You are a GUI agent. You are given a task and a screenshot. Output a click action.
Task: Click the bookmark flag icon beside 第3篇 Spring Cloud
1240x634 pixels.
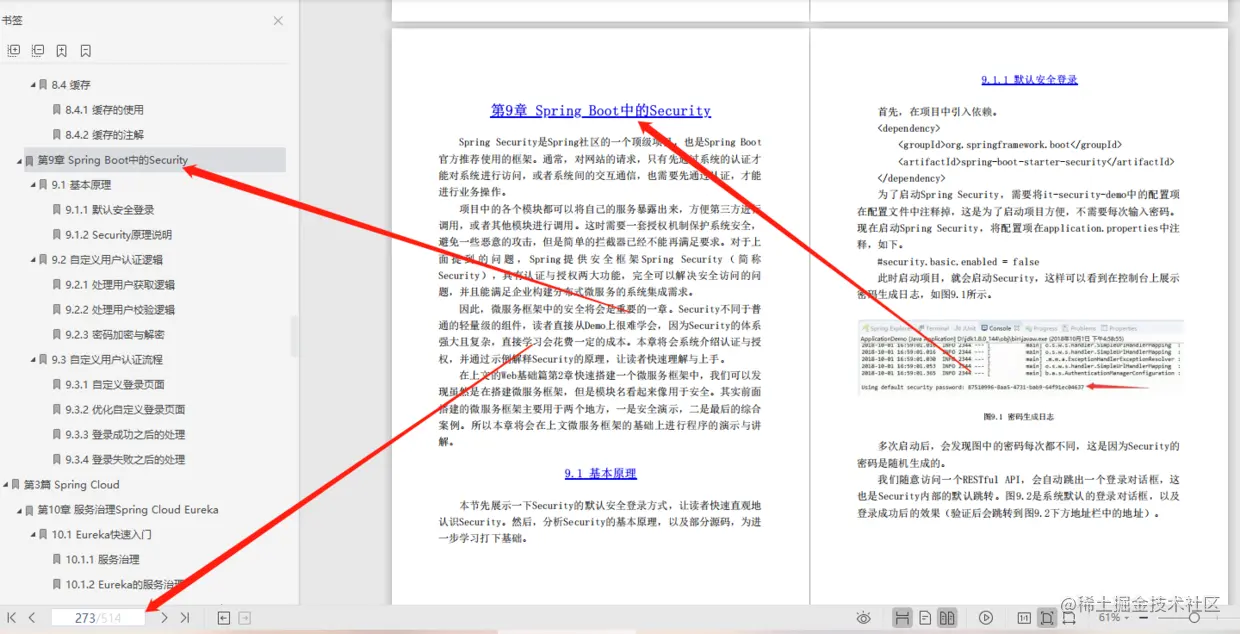click(x=15, y=485)
